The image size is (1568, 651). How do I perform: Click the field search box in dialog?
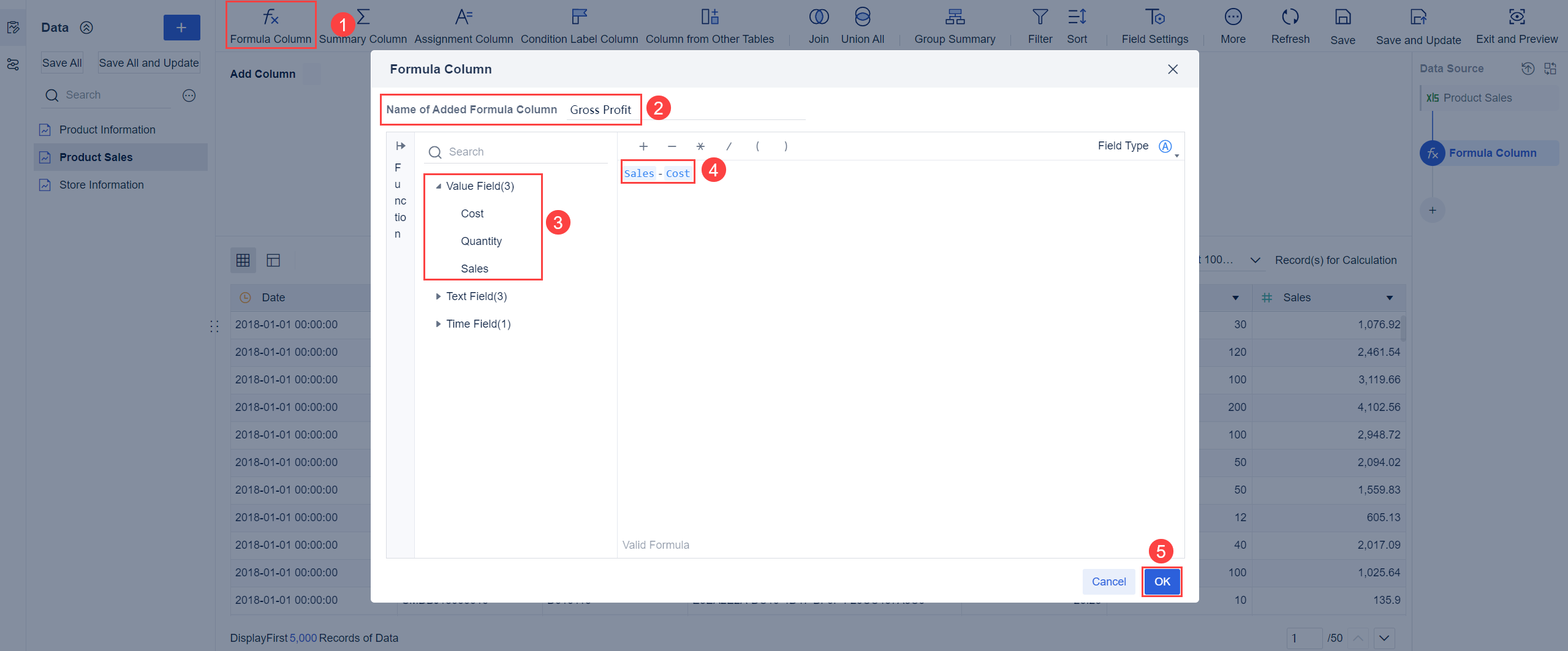coord(515,152)
